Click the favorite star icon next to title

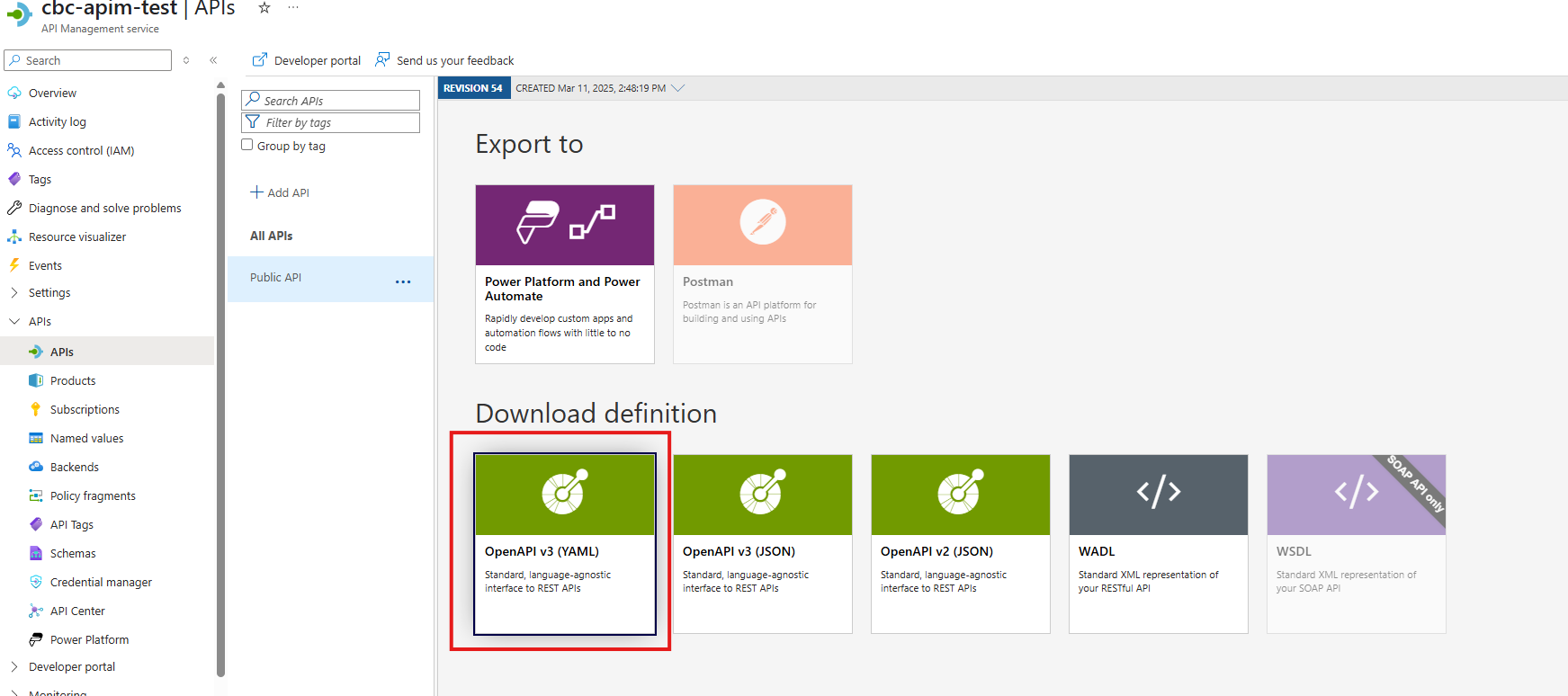[264, 8]
